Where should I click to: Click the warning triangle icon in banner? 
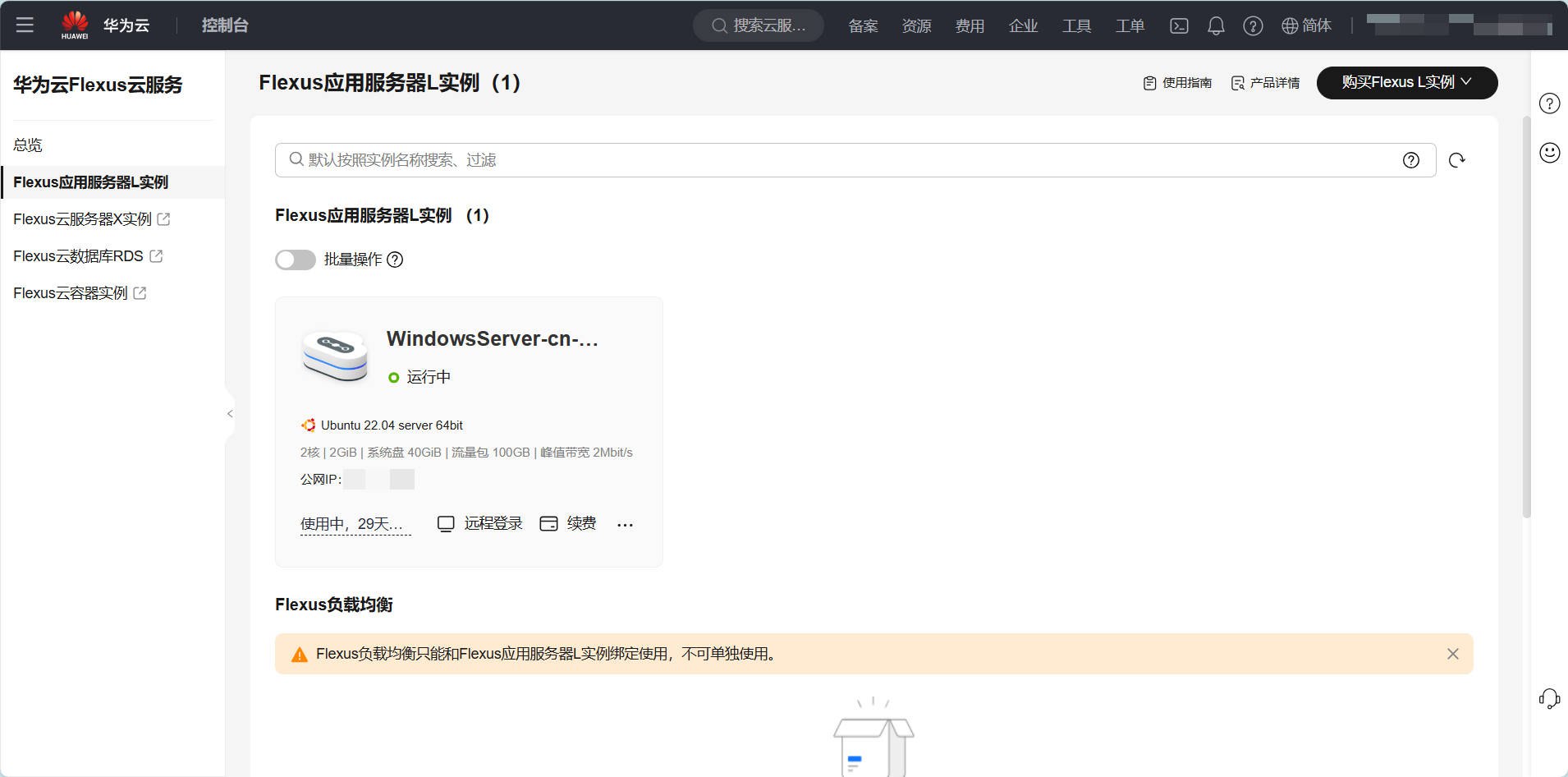click(x=300, y=655)
